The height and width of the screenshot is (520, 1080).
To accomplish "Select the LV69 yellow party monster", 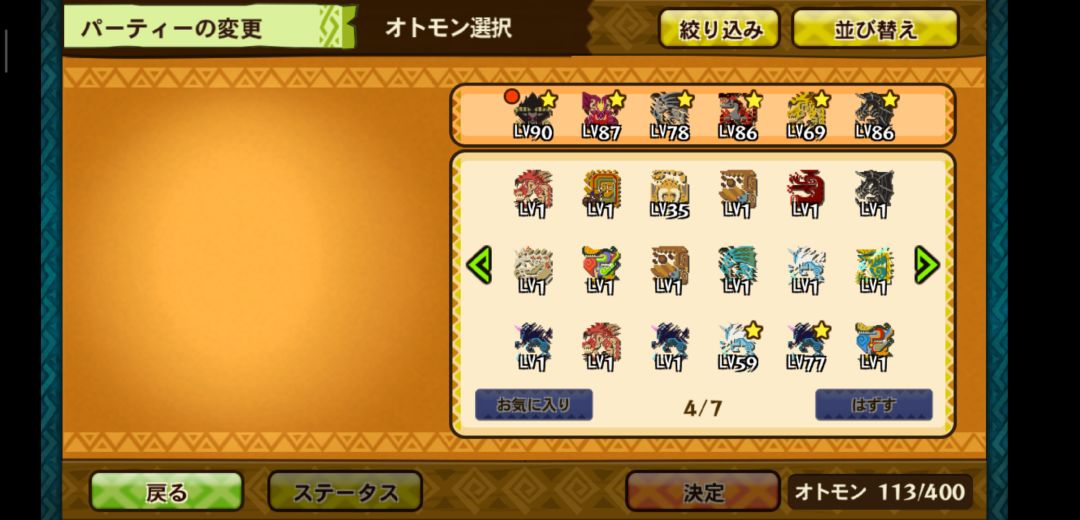I will click(806, 116).
